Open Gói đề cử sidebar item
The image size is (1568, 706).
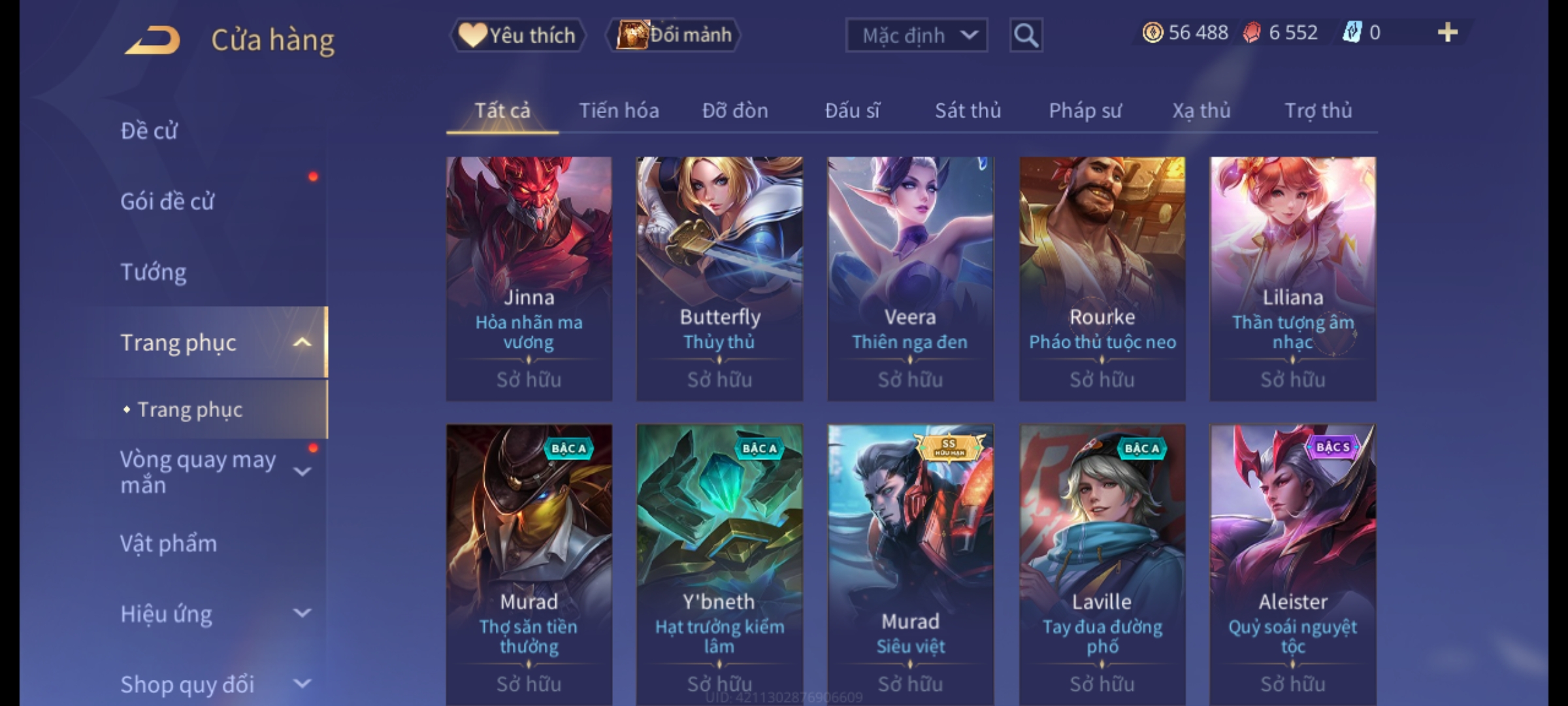(167, 201)
